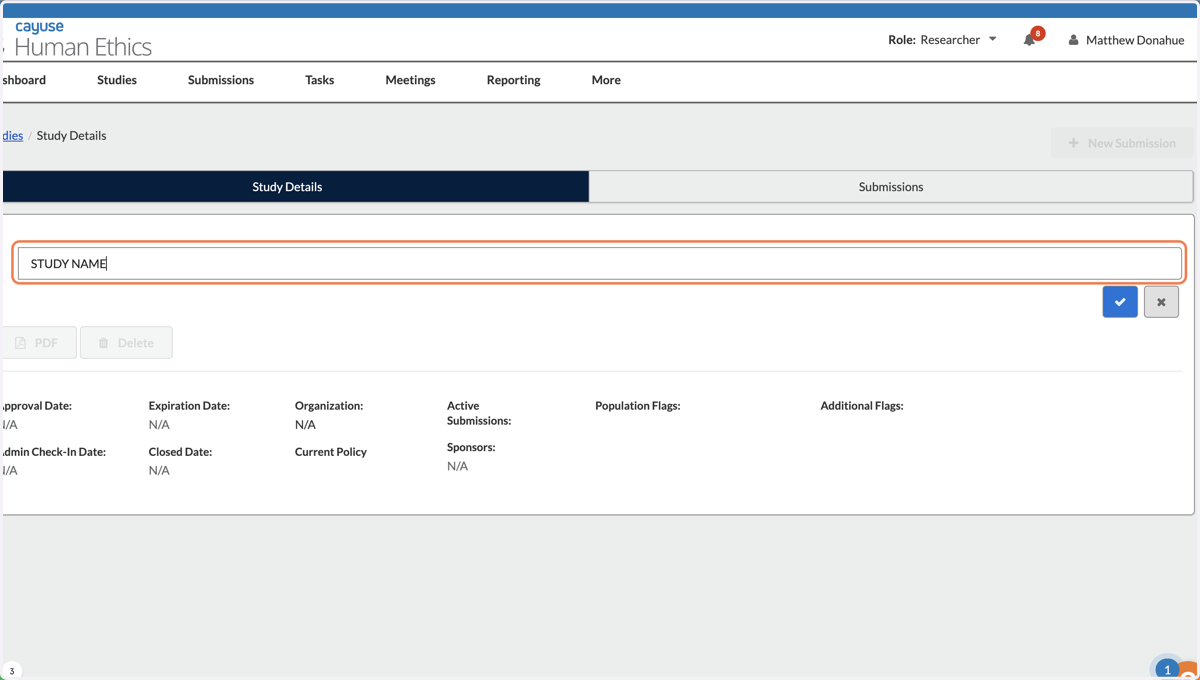Click the Active Submissions label

tap(479, 413)
